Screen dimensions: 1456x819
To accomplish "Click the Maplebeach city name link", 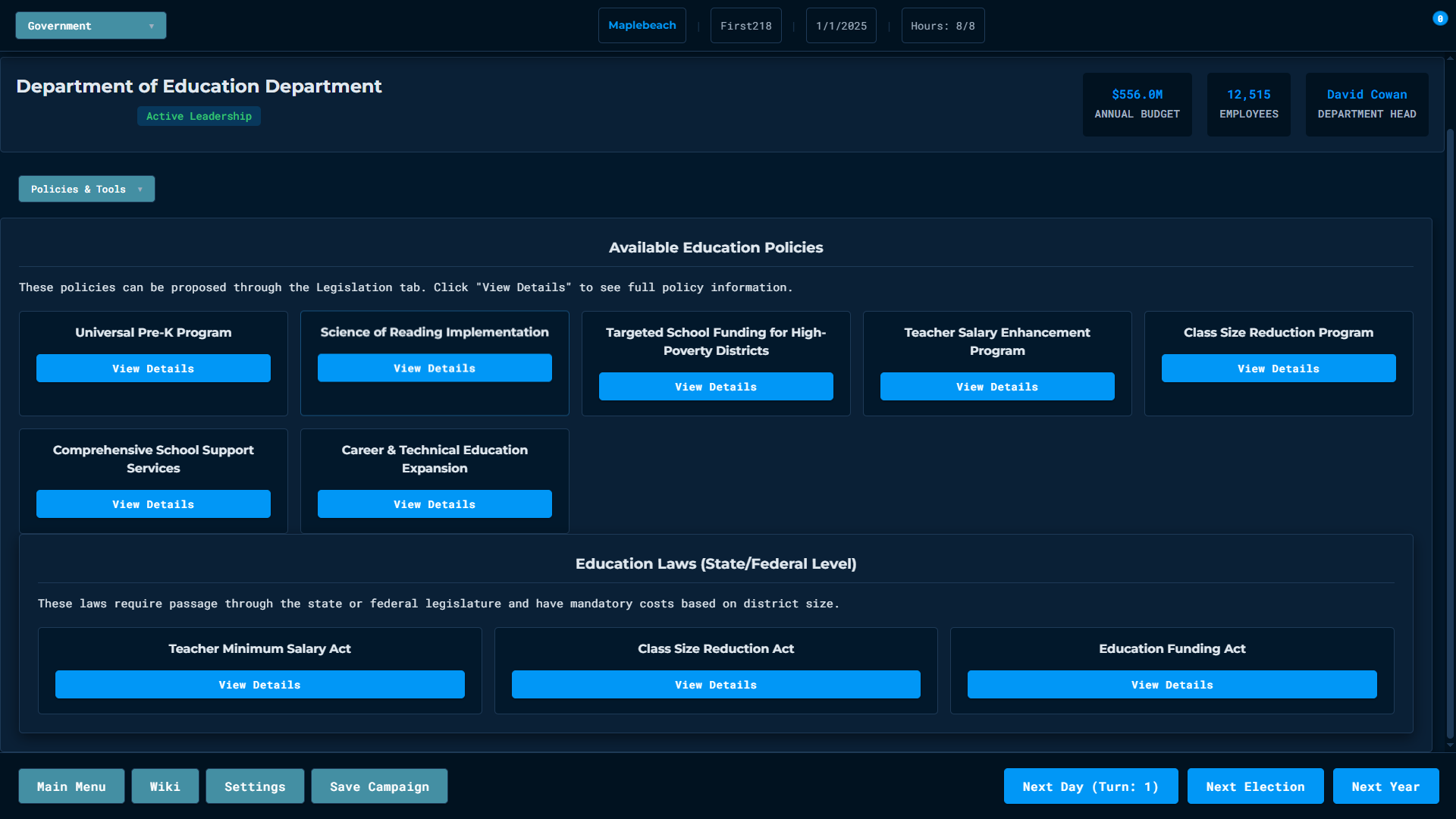I will [642, 26].
